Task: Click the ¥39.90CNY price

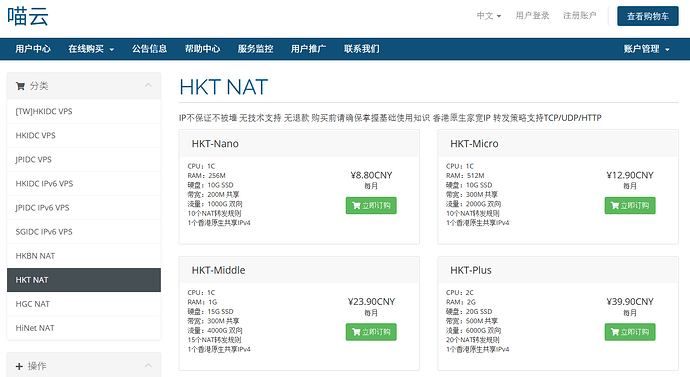Action: (x=630, y=302)
